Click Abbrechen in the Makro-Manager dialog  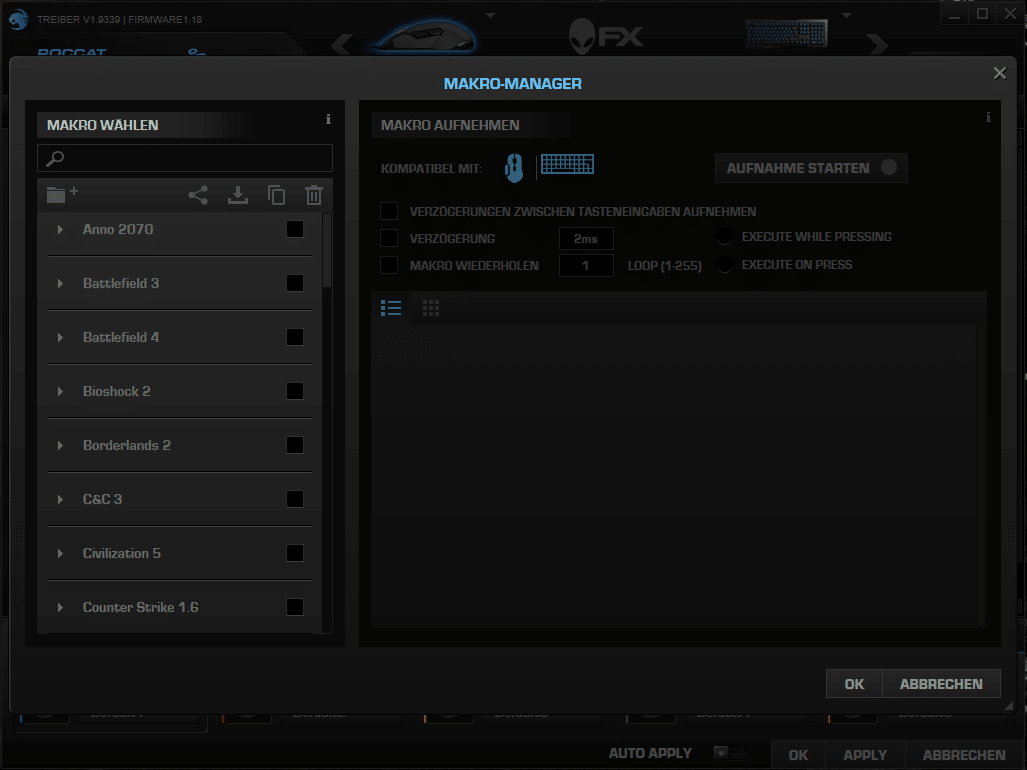[941, 684]
